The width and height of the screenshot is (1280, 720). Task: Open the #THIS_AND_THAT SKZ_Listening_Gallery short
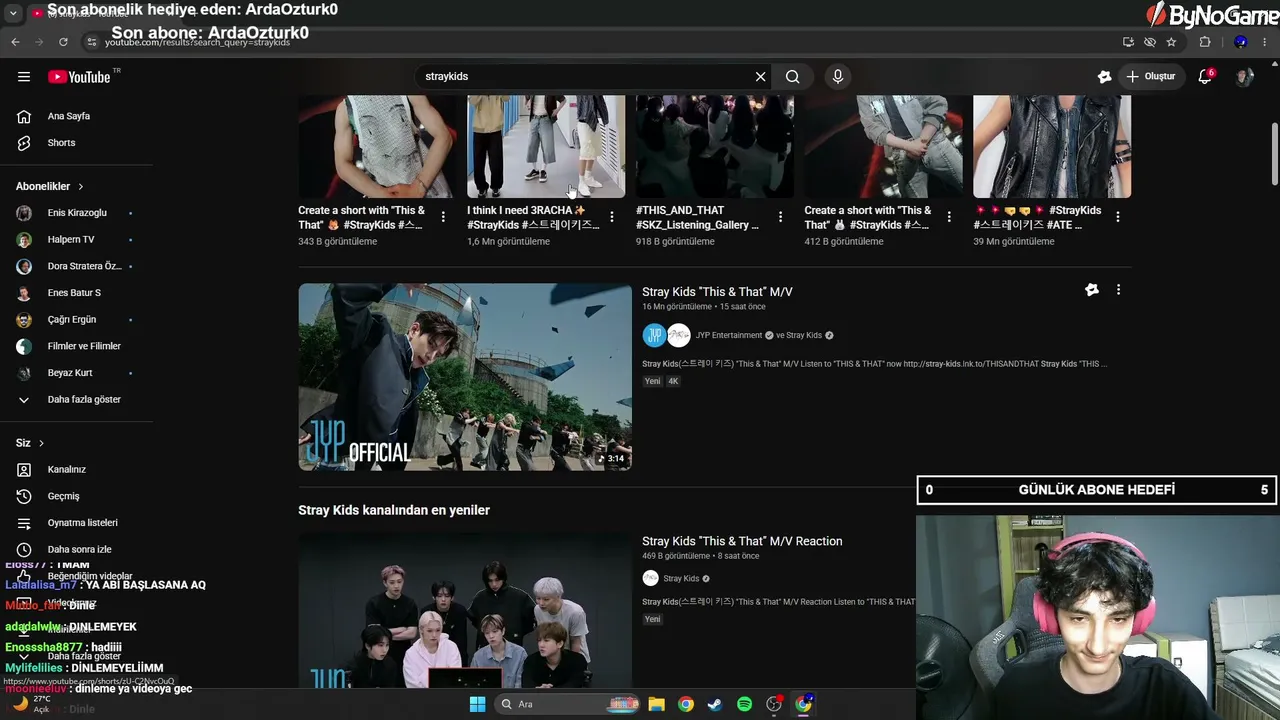(x=715, y=147)
